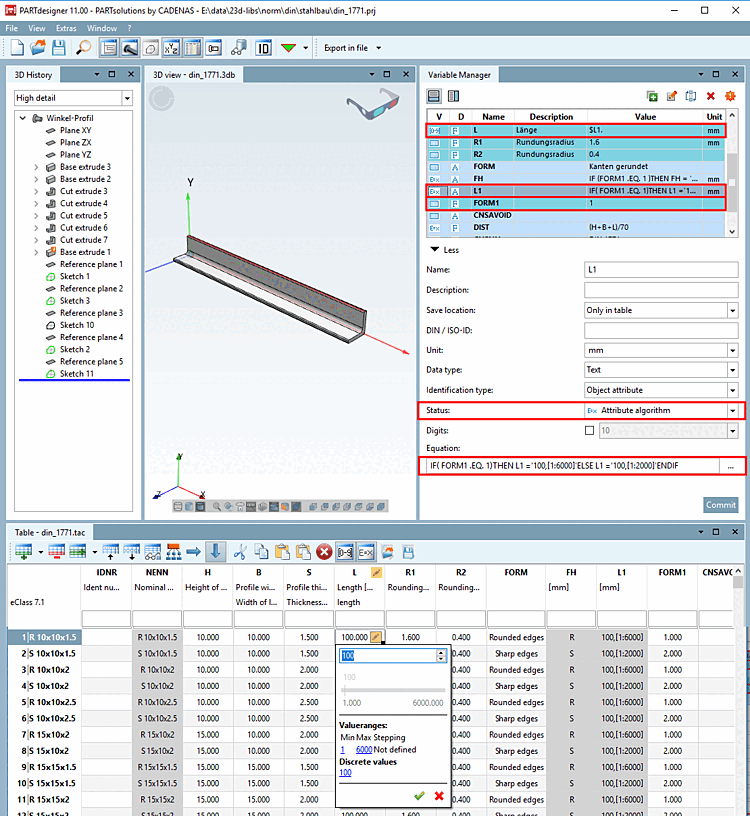Click the red circle delete icon in table toolbar
750x816 pixels.
[324, 551]
